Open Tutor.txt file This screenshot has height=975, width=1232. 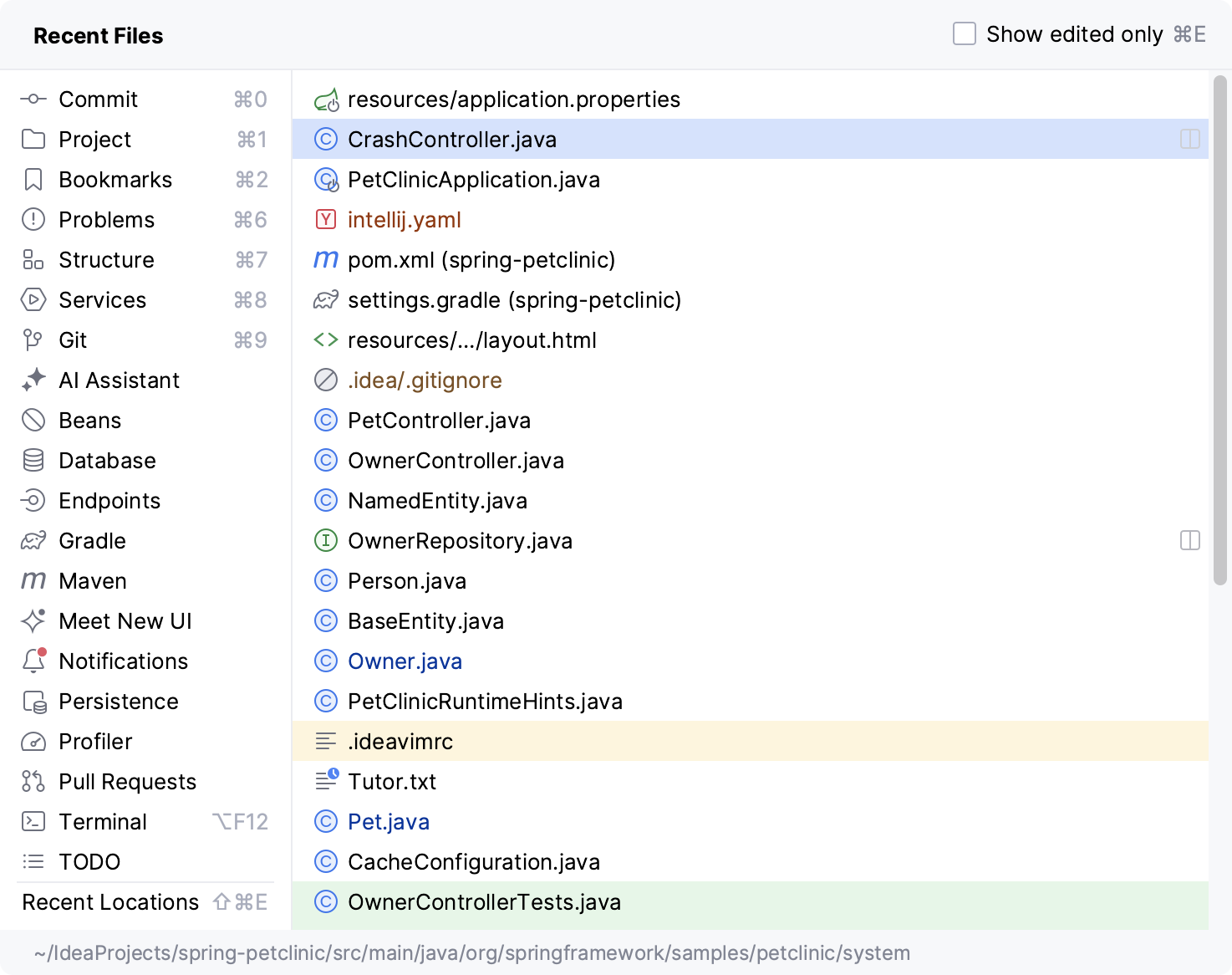tap(750, 782)
